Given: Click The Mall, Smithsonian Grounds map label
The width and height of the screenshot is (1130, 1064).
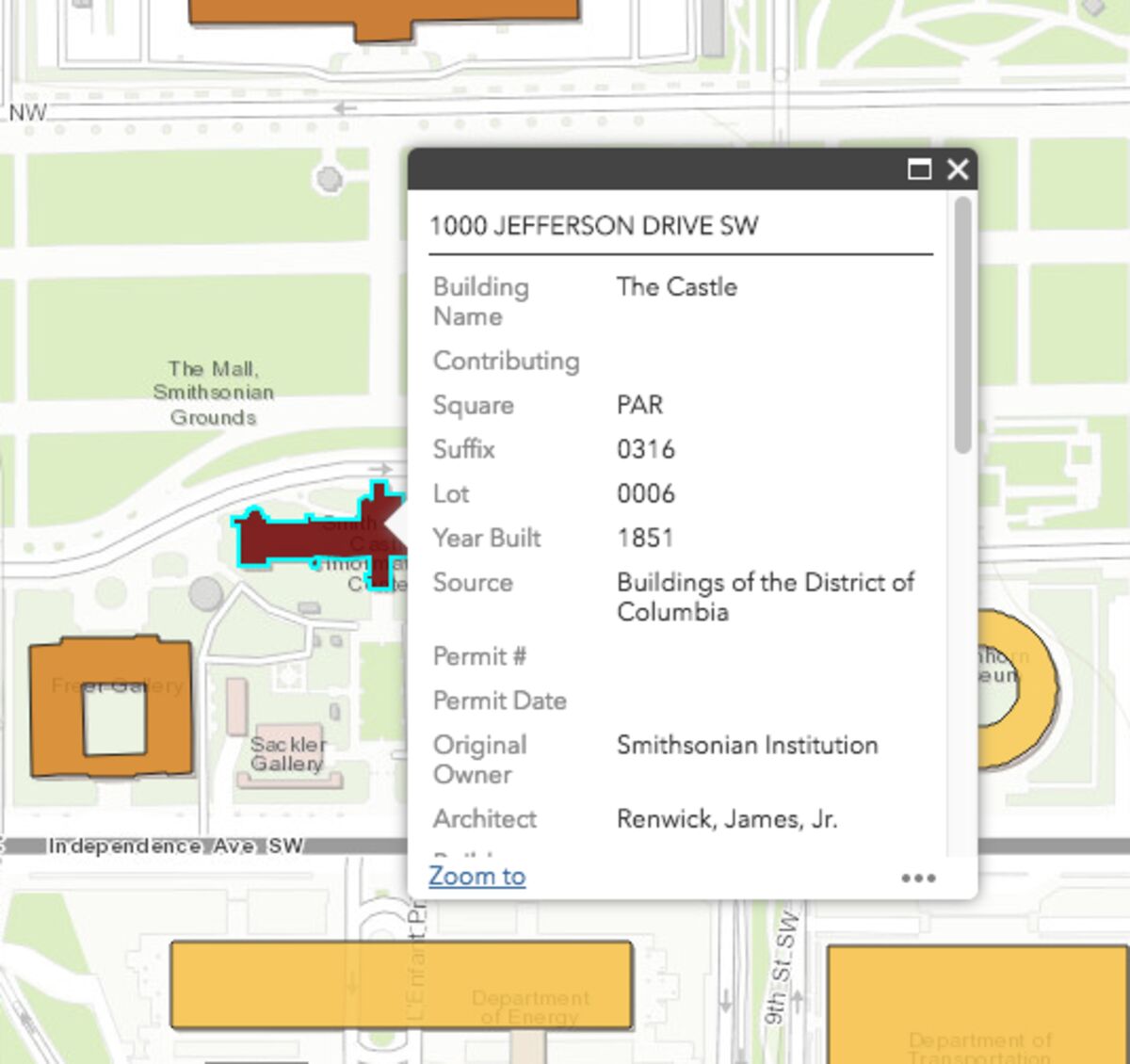Looking at the screenshot, I should [x=214, y=393].
